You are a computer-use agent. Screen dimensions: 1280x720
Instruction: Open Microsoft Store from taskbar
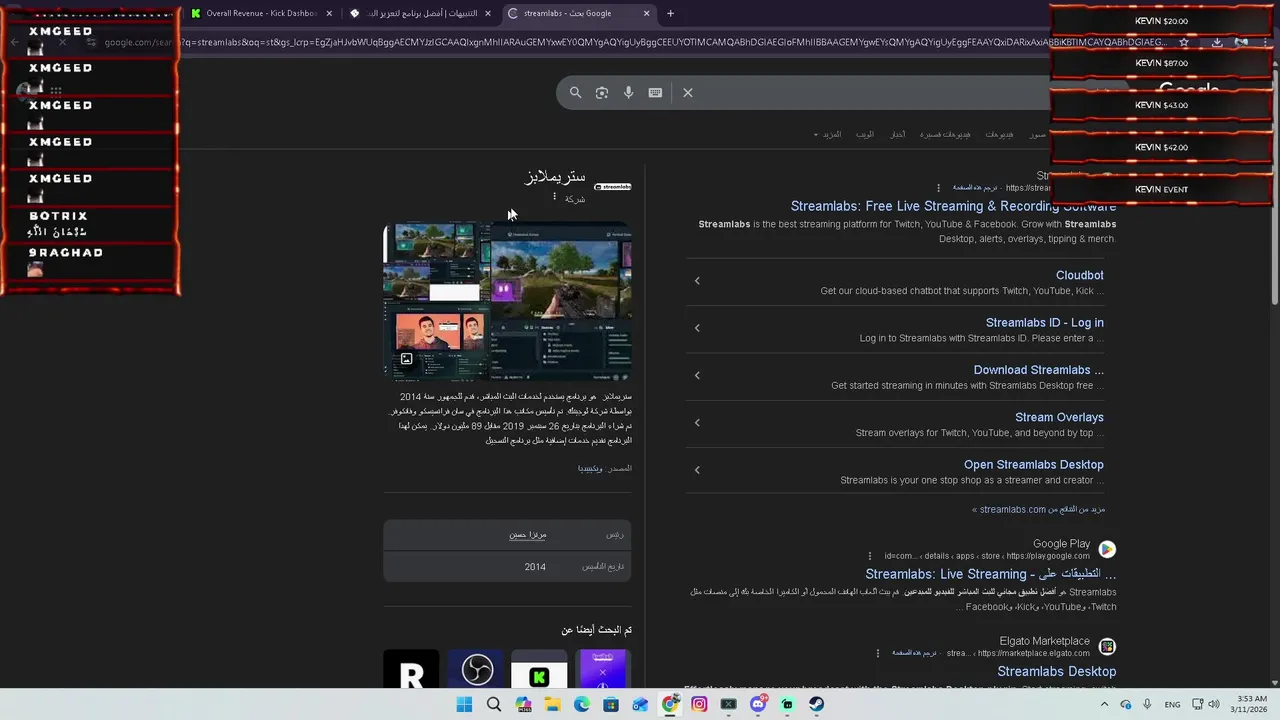coord(611,704)
